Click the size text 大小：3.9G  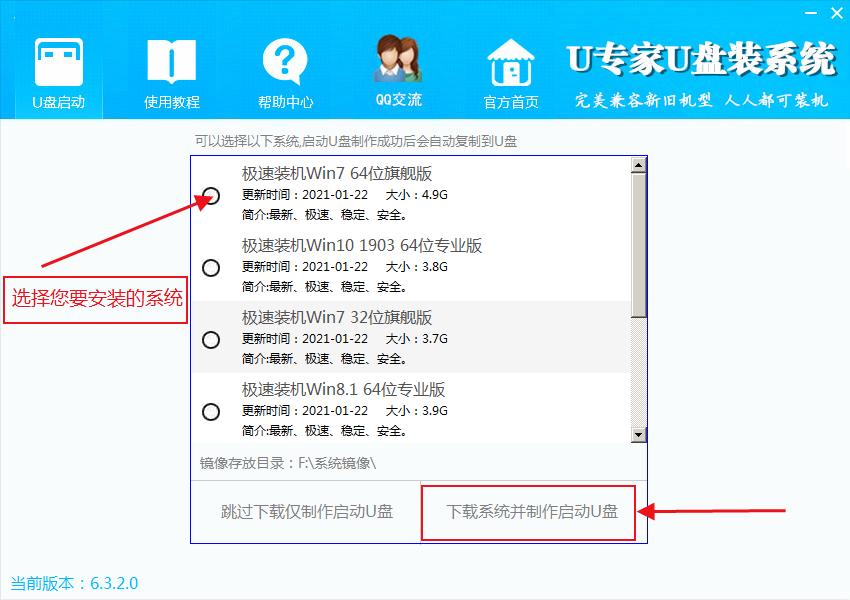[x=416, y=411]
